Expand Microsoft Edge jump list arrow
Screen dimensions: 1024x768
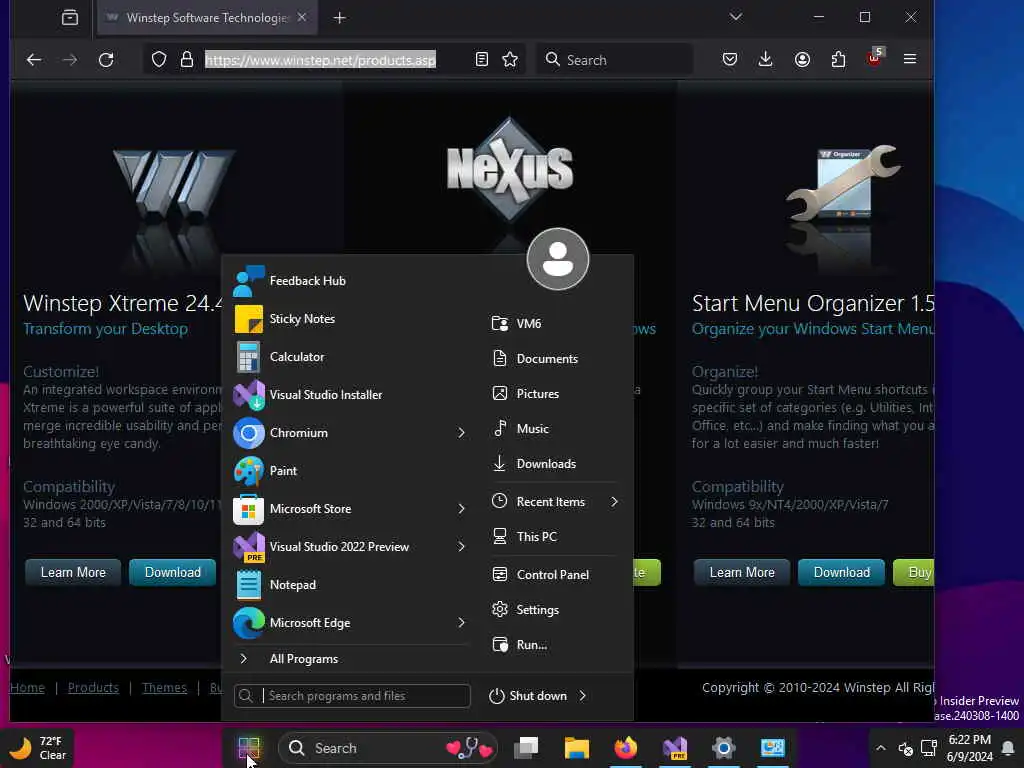(x=461, y=622)
